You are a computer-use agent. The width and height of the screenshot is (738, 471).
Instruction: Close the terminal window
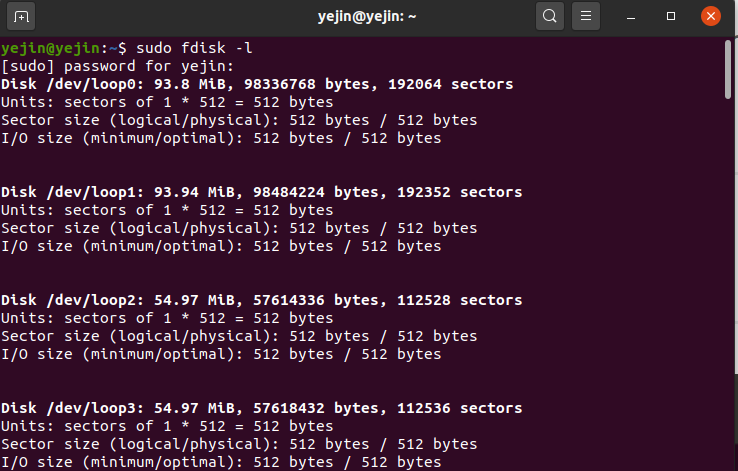pyautogui.click(x=711, y=16)
